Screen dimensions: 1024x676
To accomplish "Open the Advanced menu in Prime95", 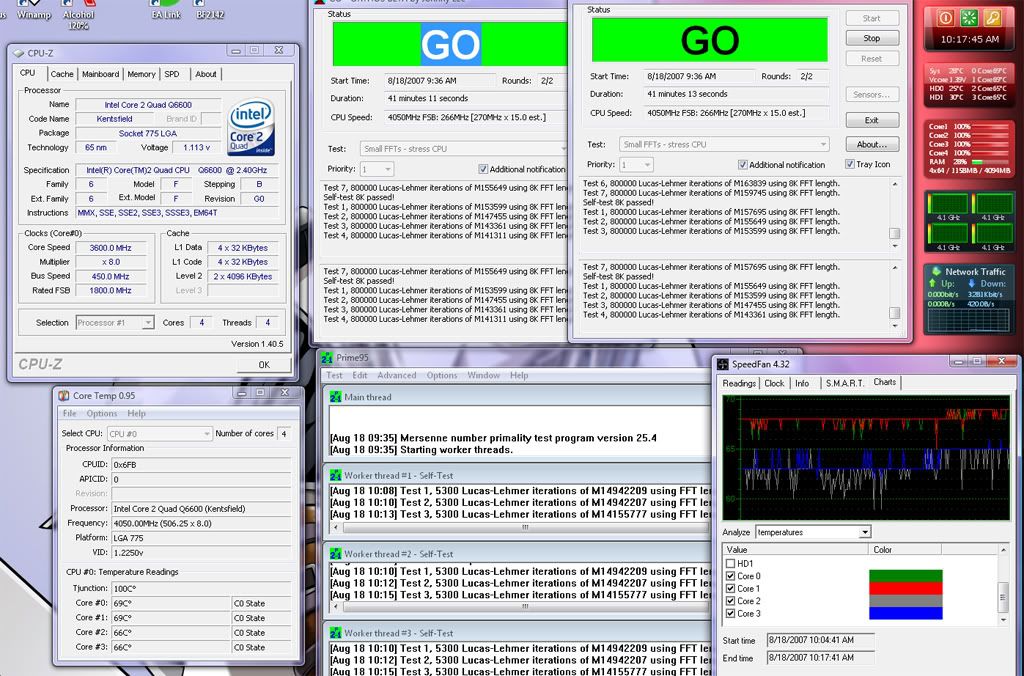I will tap(396, 376).
